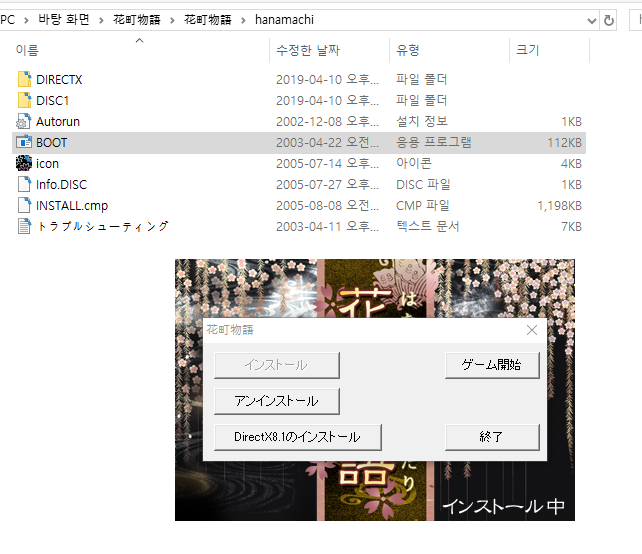Click the Autorun file name text
This screenshot has height=554, width=642.
pyautogui.click(x=58, y=122)
